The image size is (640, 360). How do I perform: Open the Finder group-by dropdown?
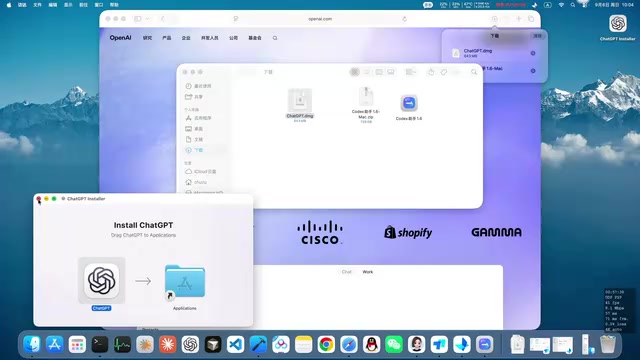coord(410,72)
